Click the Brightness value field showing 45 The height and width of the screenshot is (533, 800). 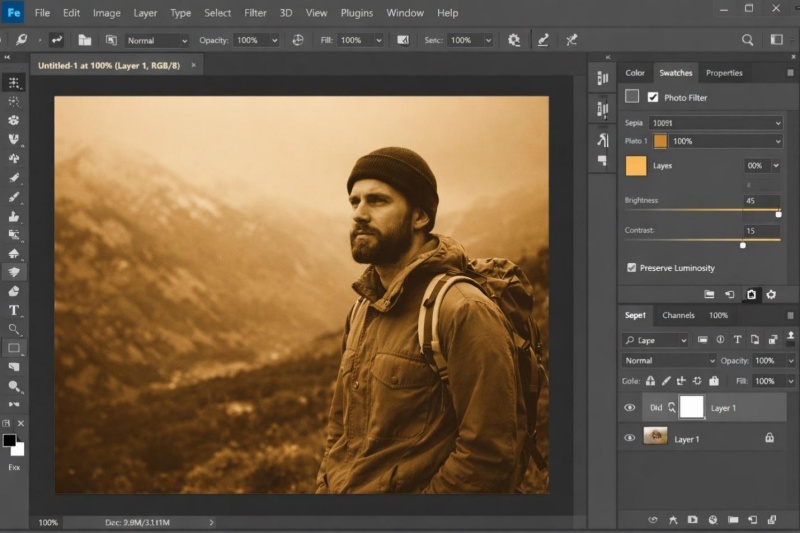click(762, 200)
